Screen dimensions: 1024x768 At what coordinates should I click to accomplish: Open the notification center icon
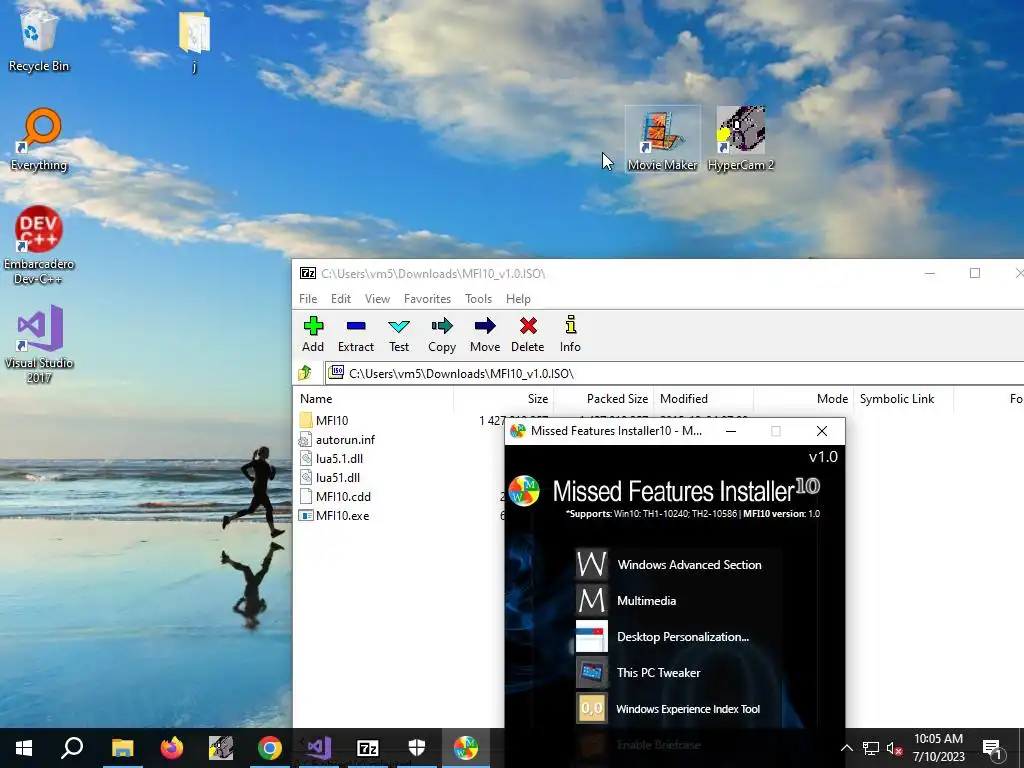click(x=992, y=749)
